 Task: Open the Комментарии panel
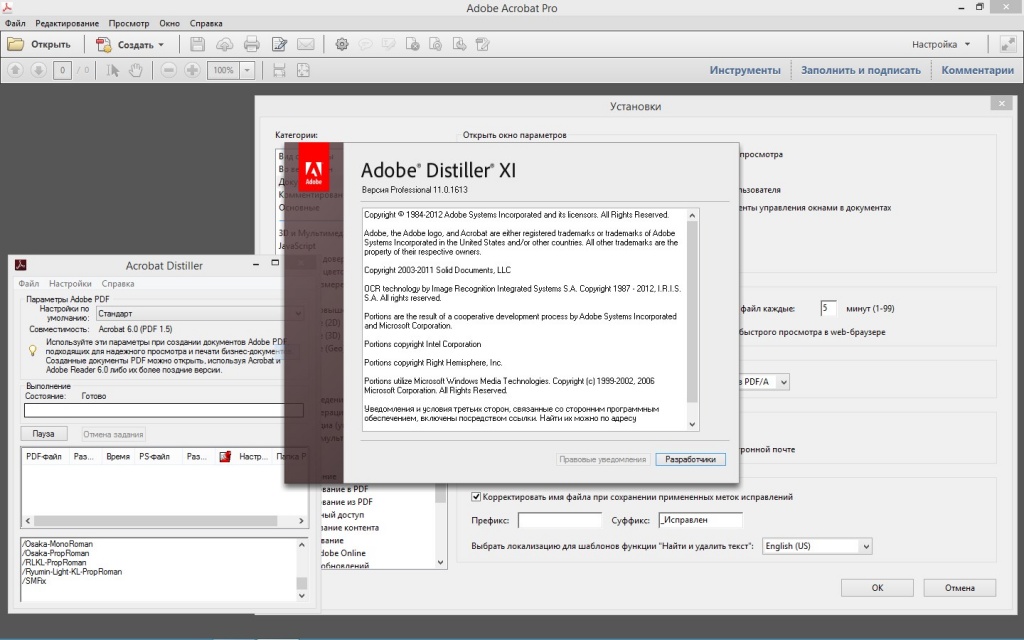click(977, 70)
